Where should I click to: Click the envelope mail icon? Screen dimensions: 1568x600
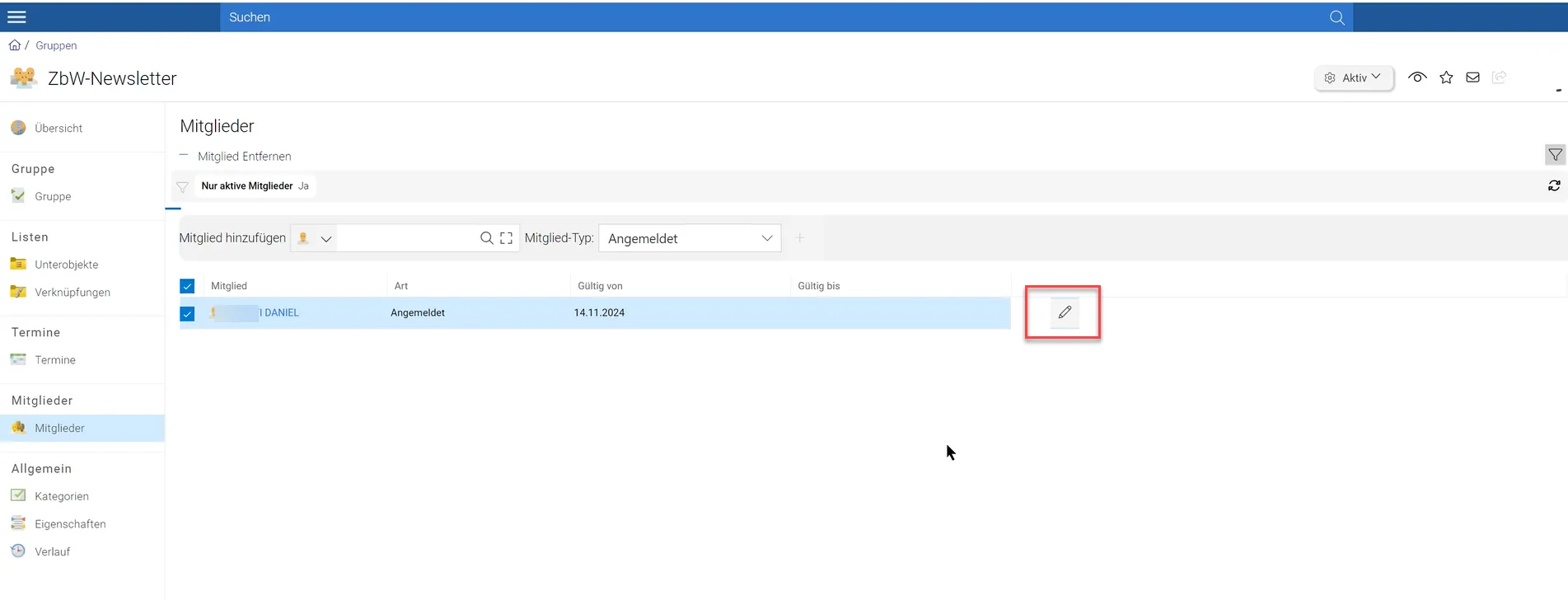click(1472, 77)
